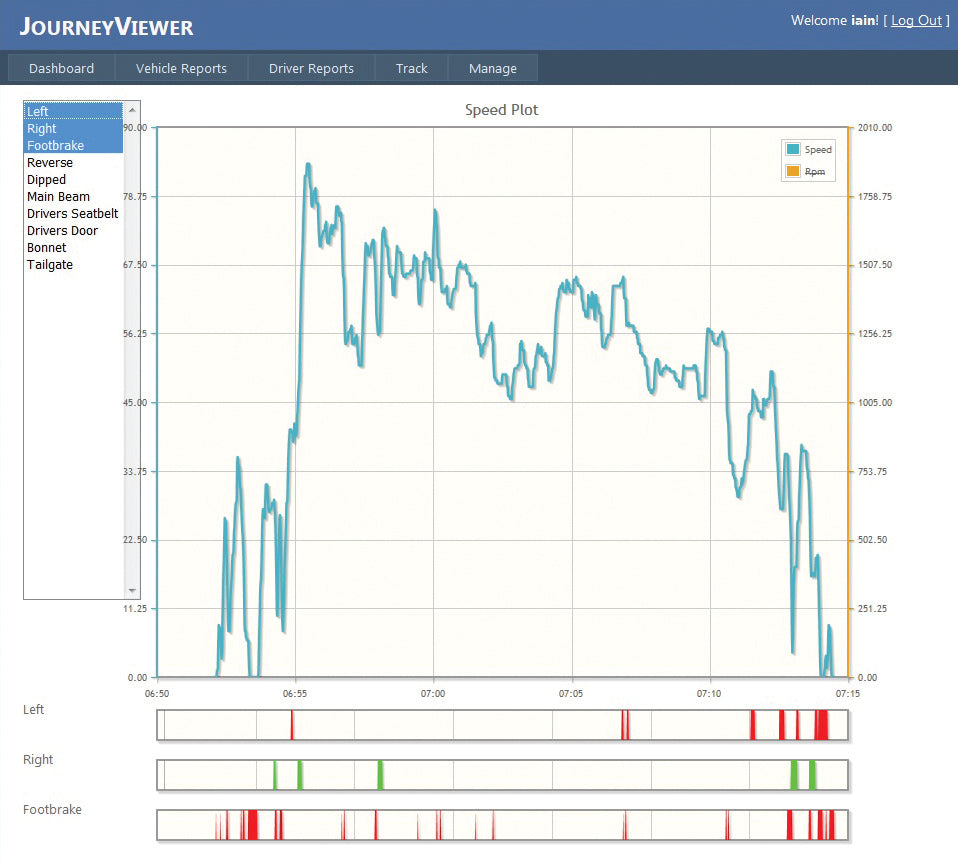Viewport: 958px width, 862px height.
Task: Go to Driver Reports tab
Action: tap(311, 68)
